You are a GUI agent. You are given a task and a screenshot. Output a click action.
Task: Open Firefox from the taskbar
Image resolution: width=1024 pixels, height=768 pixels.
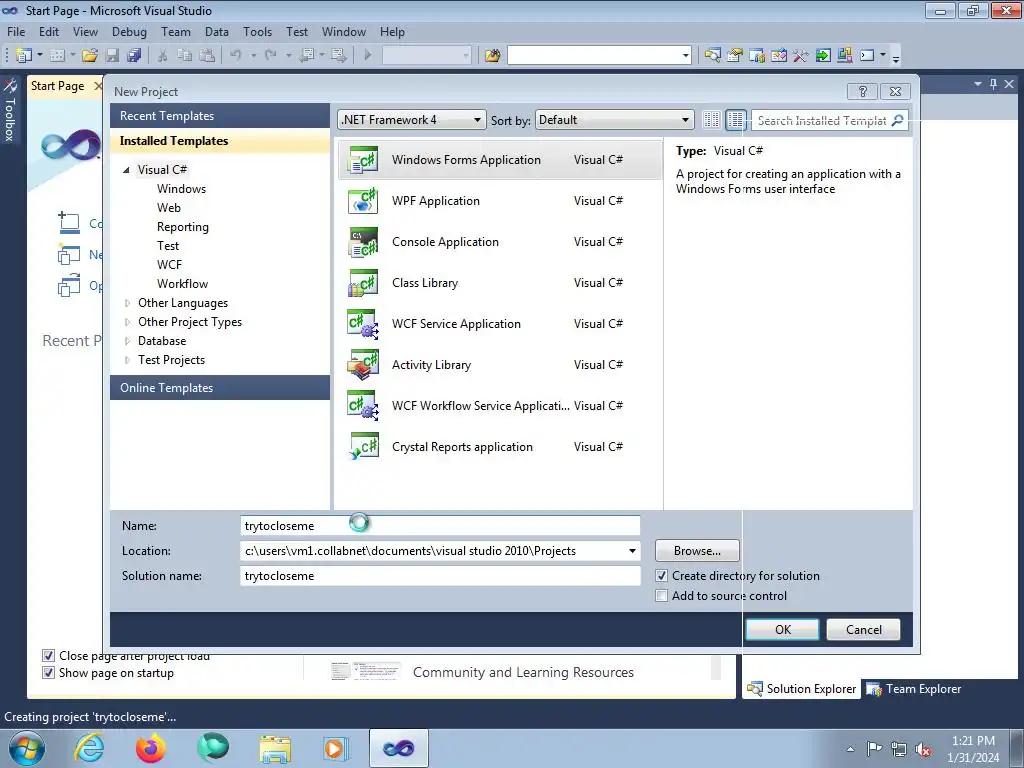click(151, 748)
